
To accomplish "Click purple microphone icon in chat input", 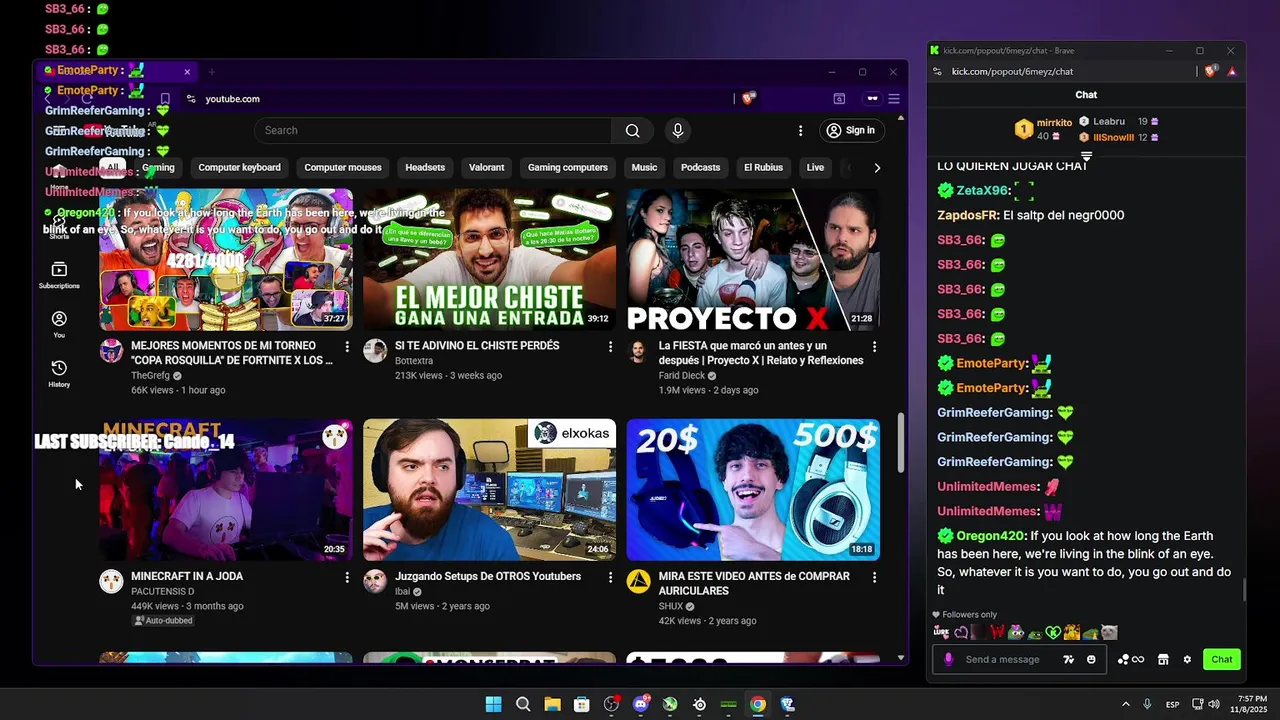I will [948, 659].
